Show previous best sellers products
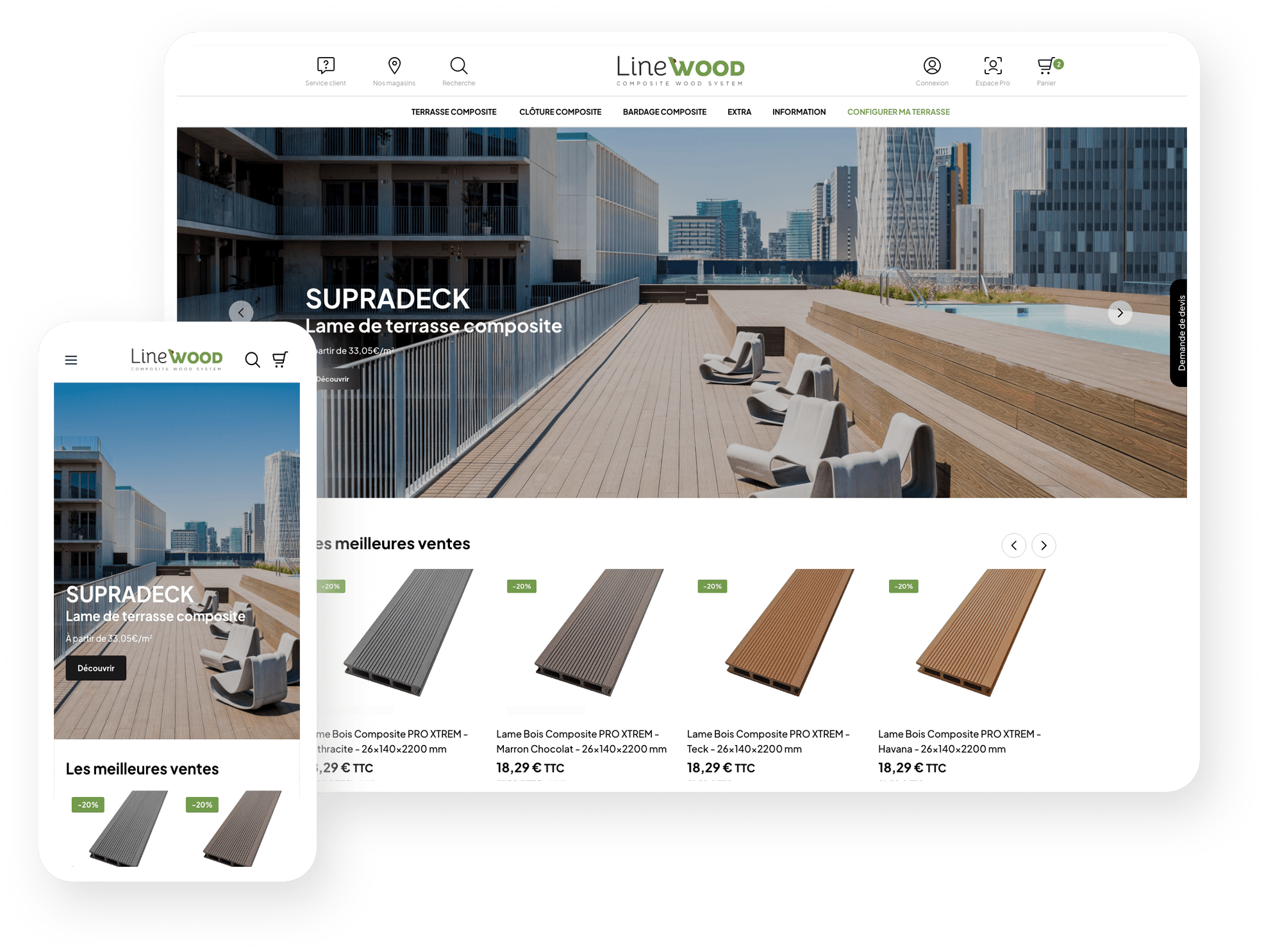The width and height of the screenshot is (1264, 952). point(1013,545)
